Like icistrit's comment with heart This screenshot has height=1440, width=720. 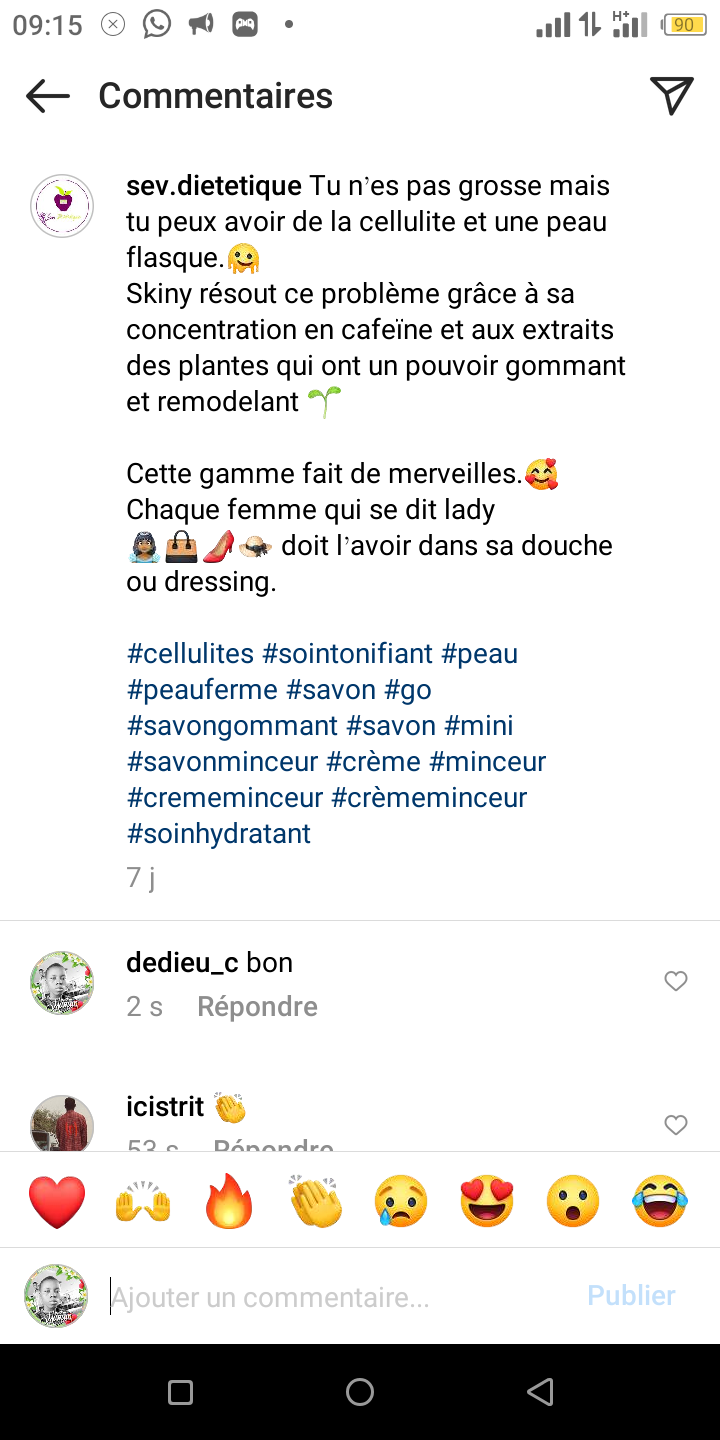676,1125
